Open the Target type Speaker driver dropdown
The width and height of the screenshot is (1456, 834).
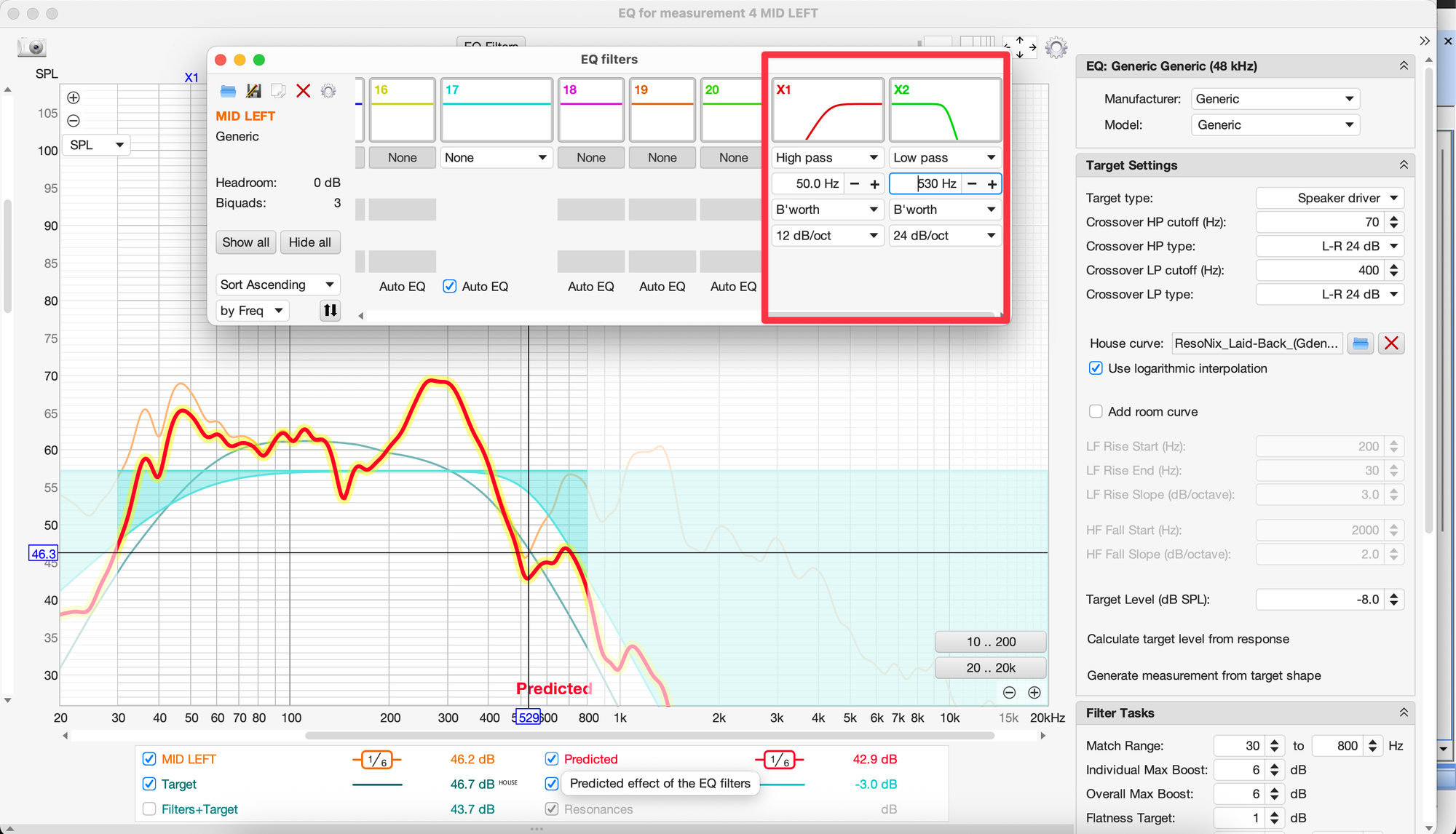click(1329, 198)
